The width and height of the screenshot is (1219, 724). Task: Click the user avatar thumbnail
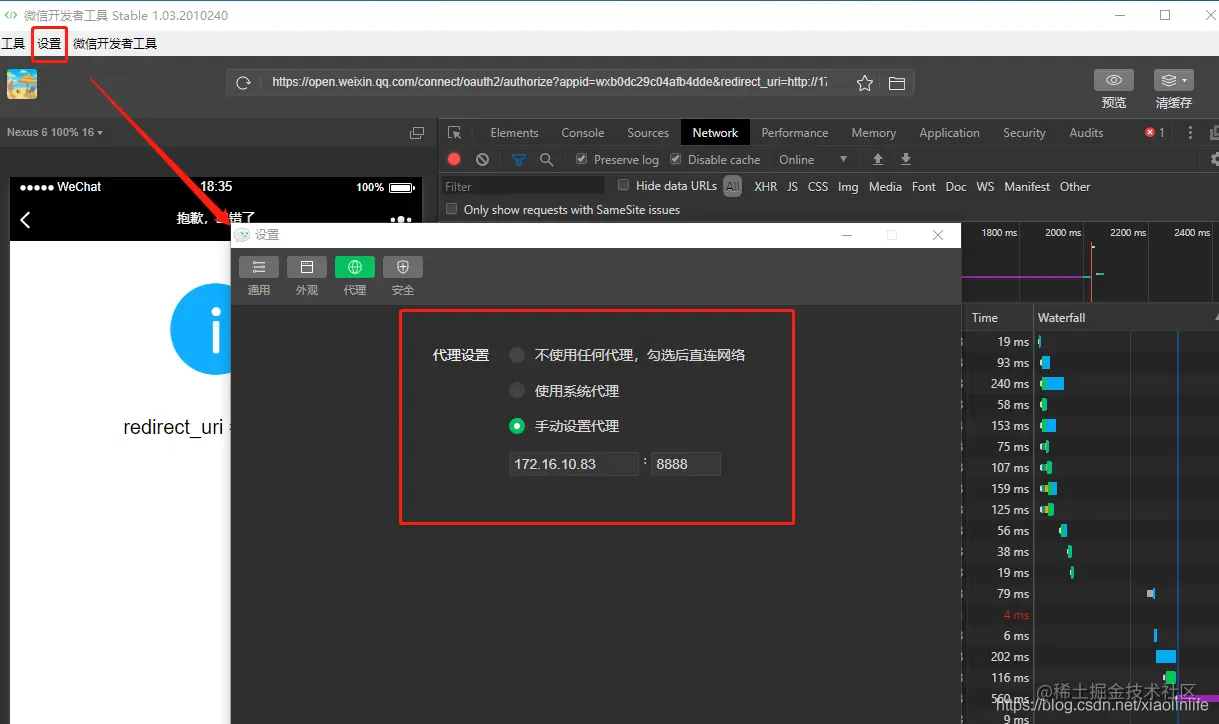pyautogui.click(x=22, y=83)
